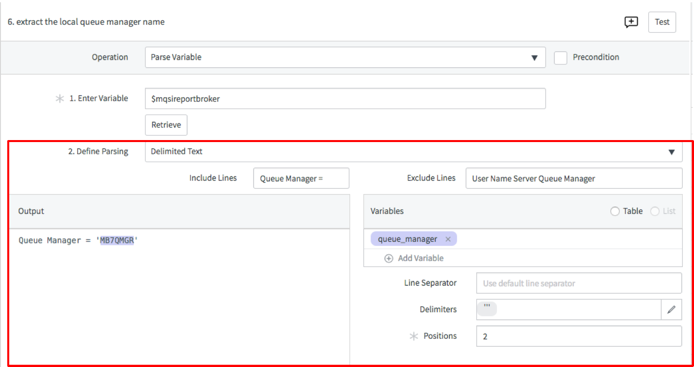The width and height of the screenshot is (694, 367).
Task: Focus the Line Separator input field
Action: click(x=579, y=283)
